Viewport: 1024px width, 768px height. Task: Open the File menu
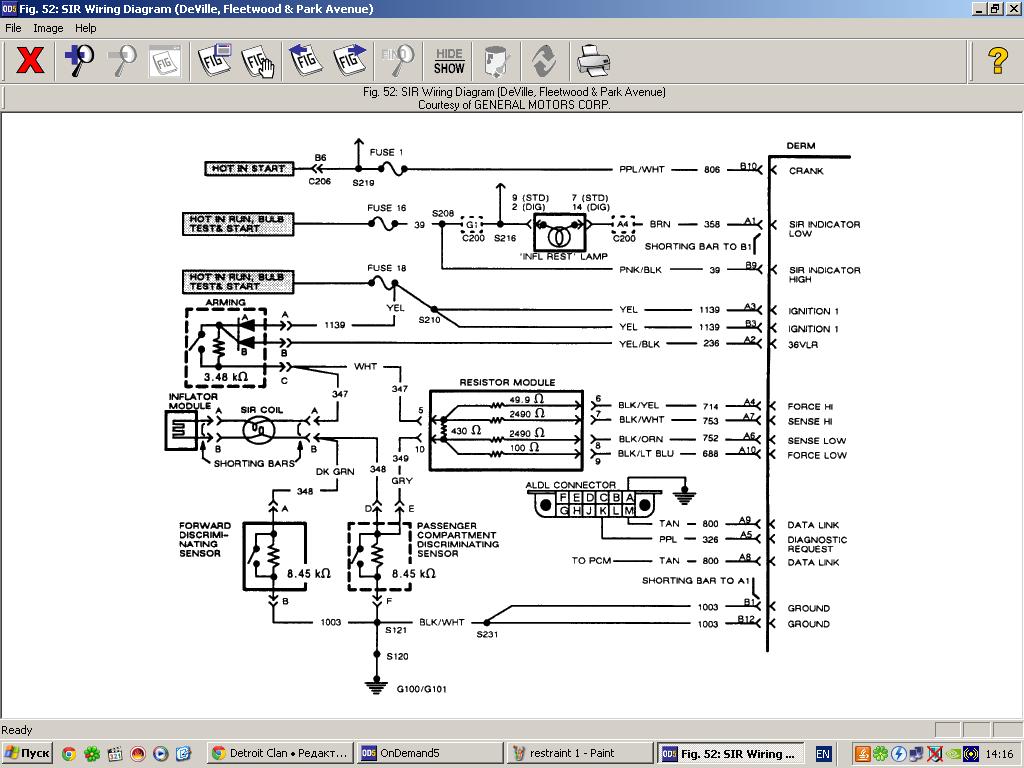point(13,28)
